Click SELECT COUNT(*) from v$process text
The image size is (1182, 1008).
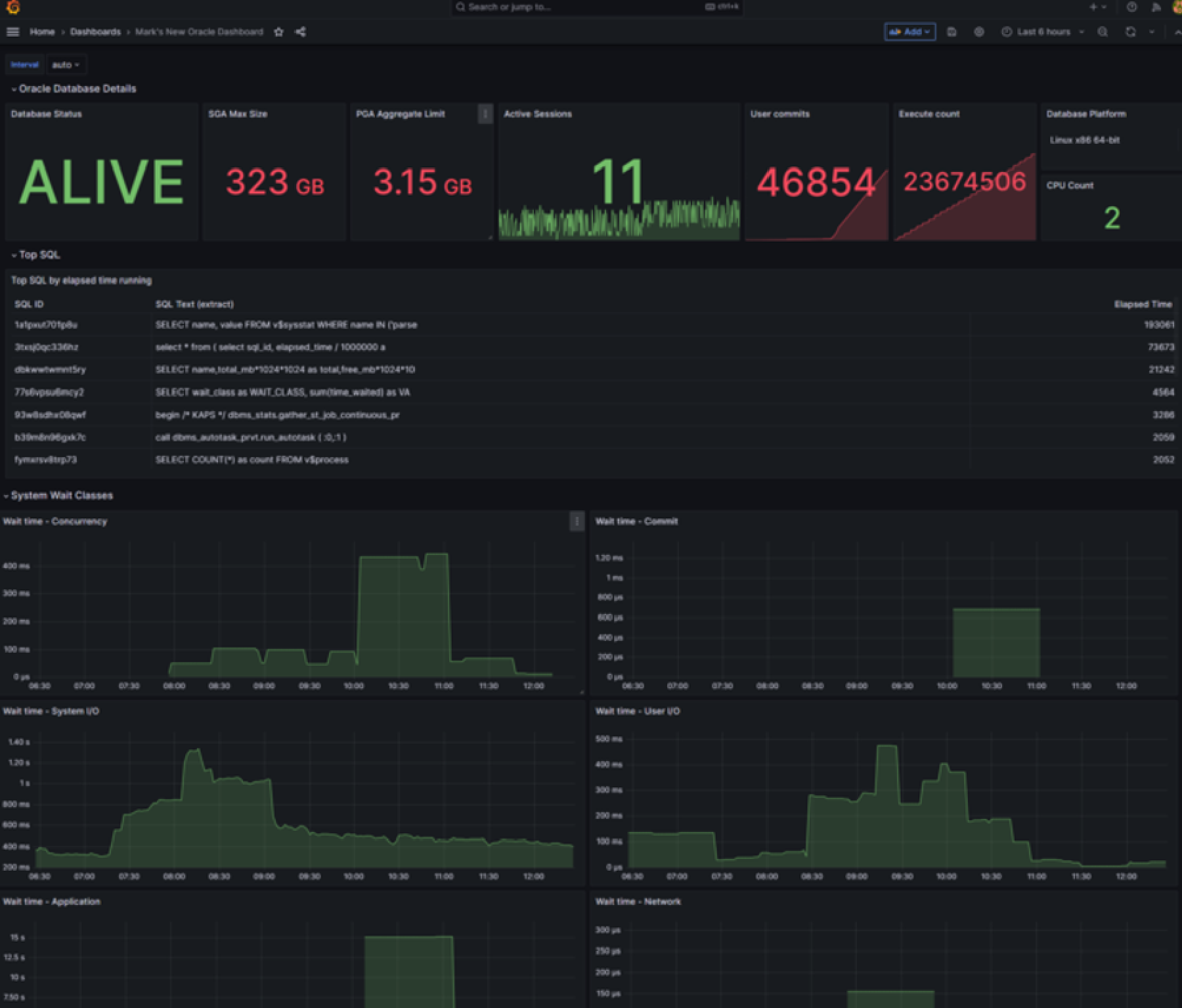252,460
